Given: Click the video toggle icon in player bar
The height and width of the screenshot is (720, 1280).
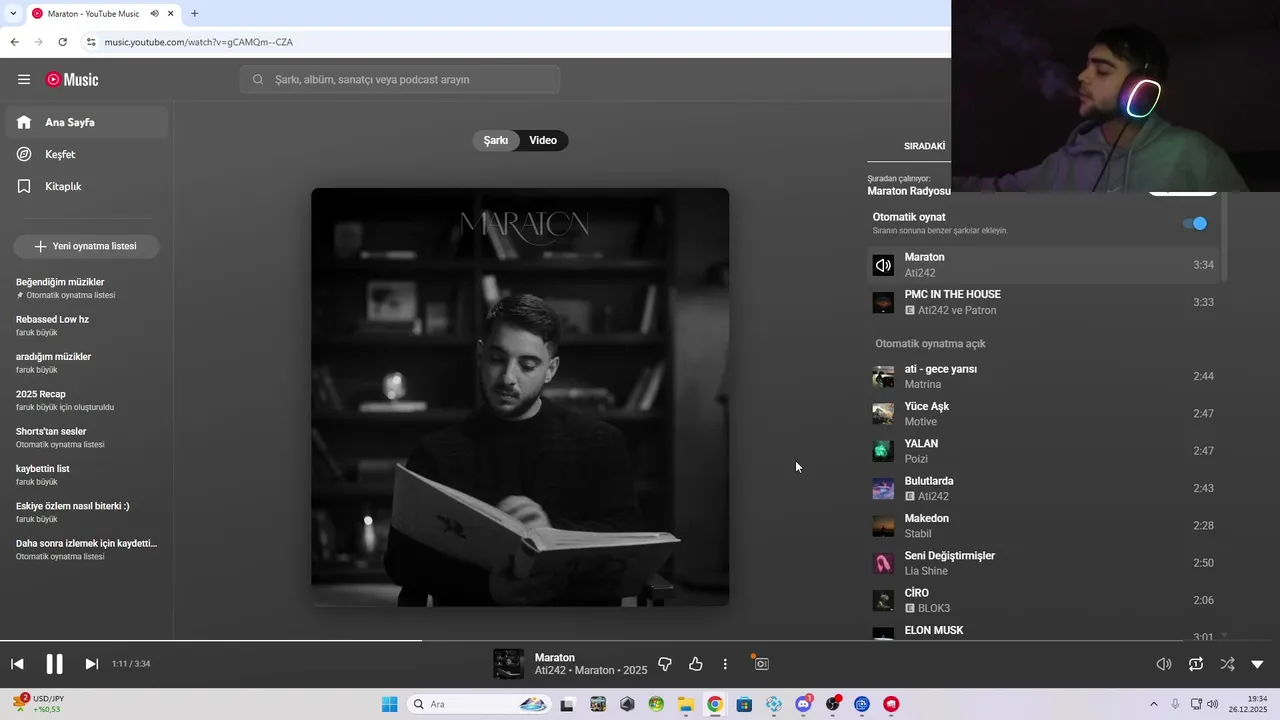Looking at the screenshot, I should point(761,663).
